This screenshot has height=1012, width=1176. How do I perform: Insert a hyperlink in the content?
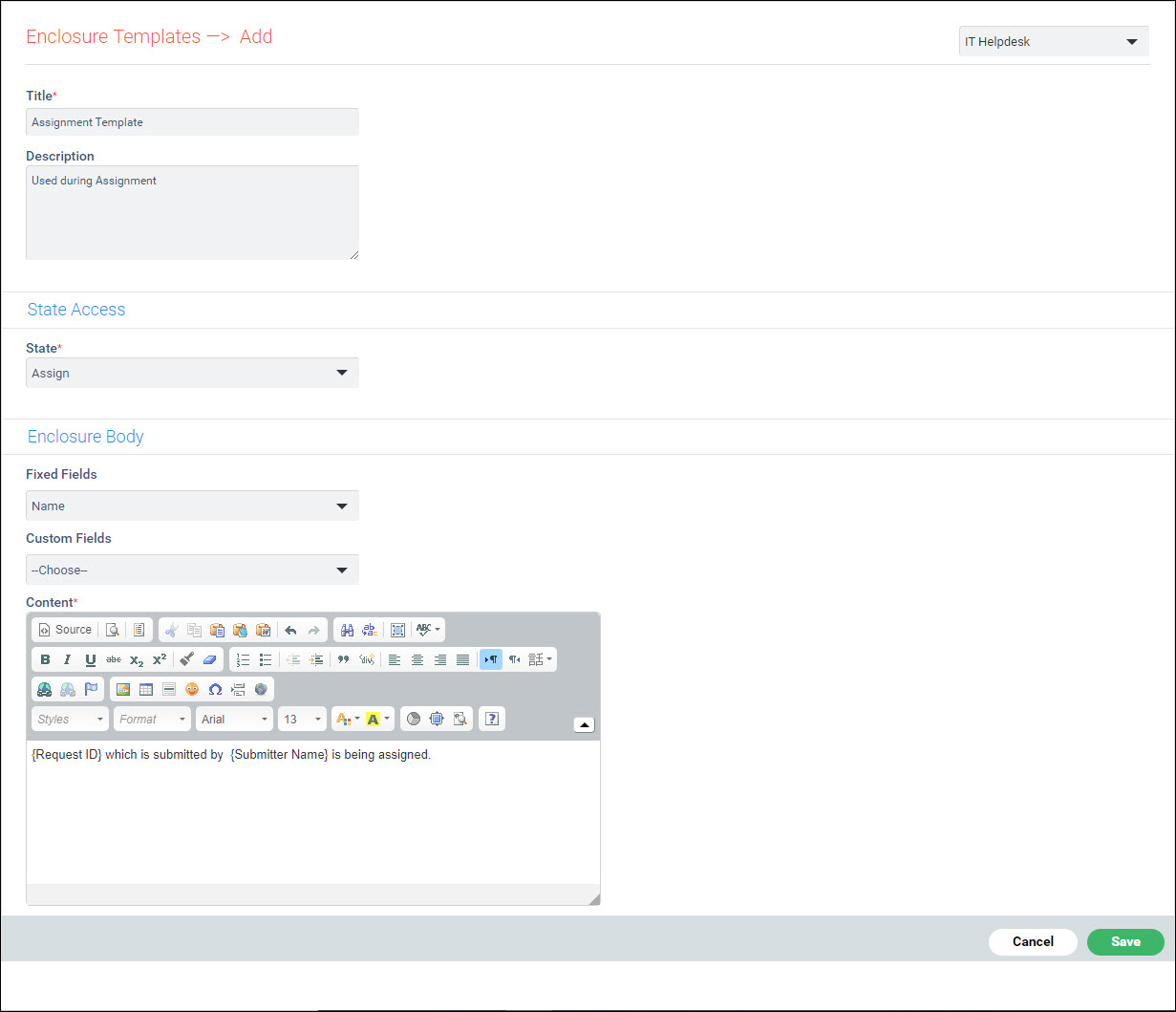tap(43, 689)
